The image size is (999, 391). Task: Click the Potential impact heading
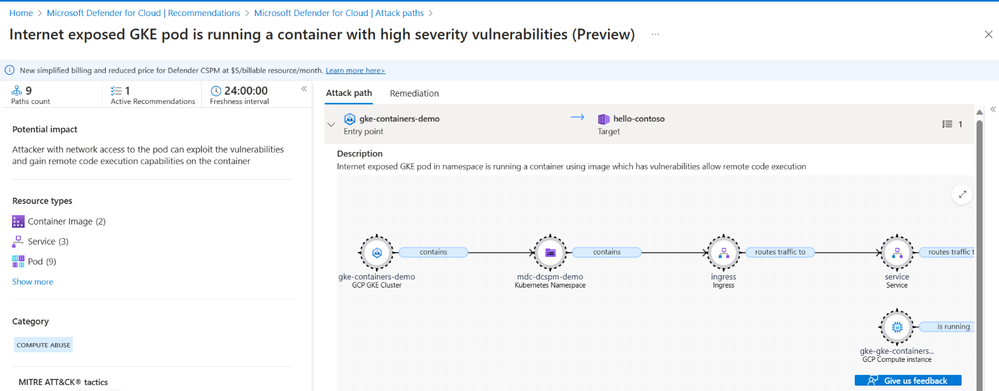(x=45, y=129)
